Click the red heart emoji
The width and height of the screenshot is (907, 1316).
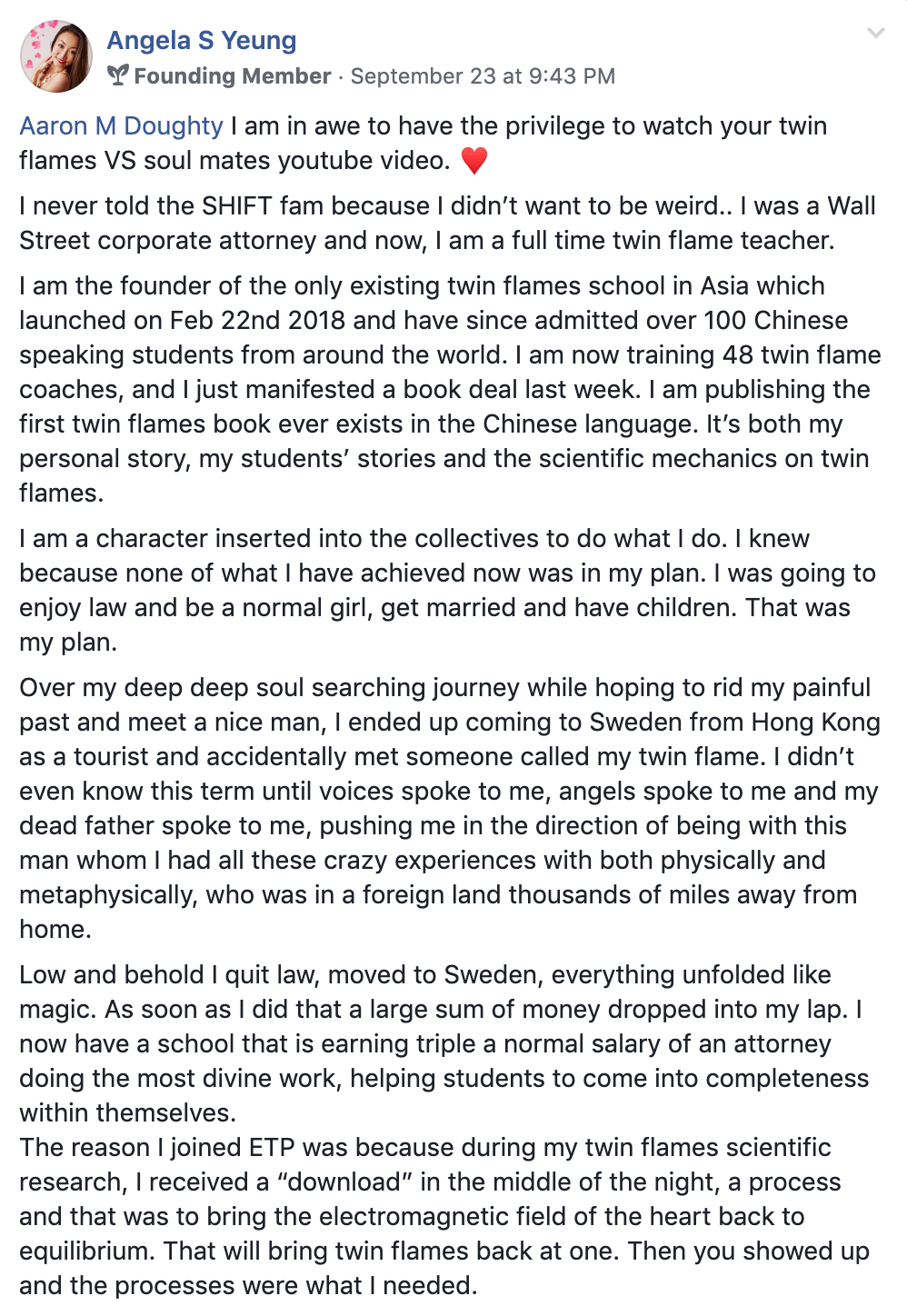pos(474,160)
